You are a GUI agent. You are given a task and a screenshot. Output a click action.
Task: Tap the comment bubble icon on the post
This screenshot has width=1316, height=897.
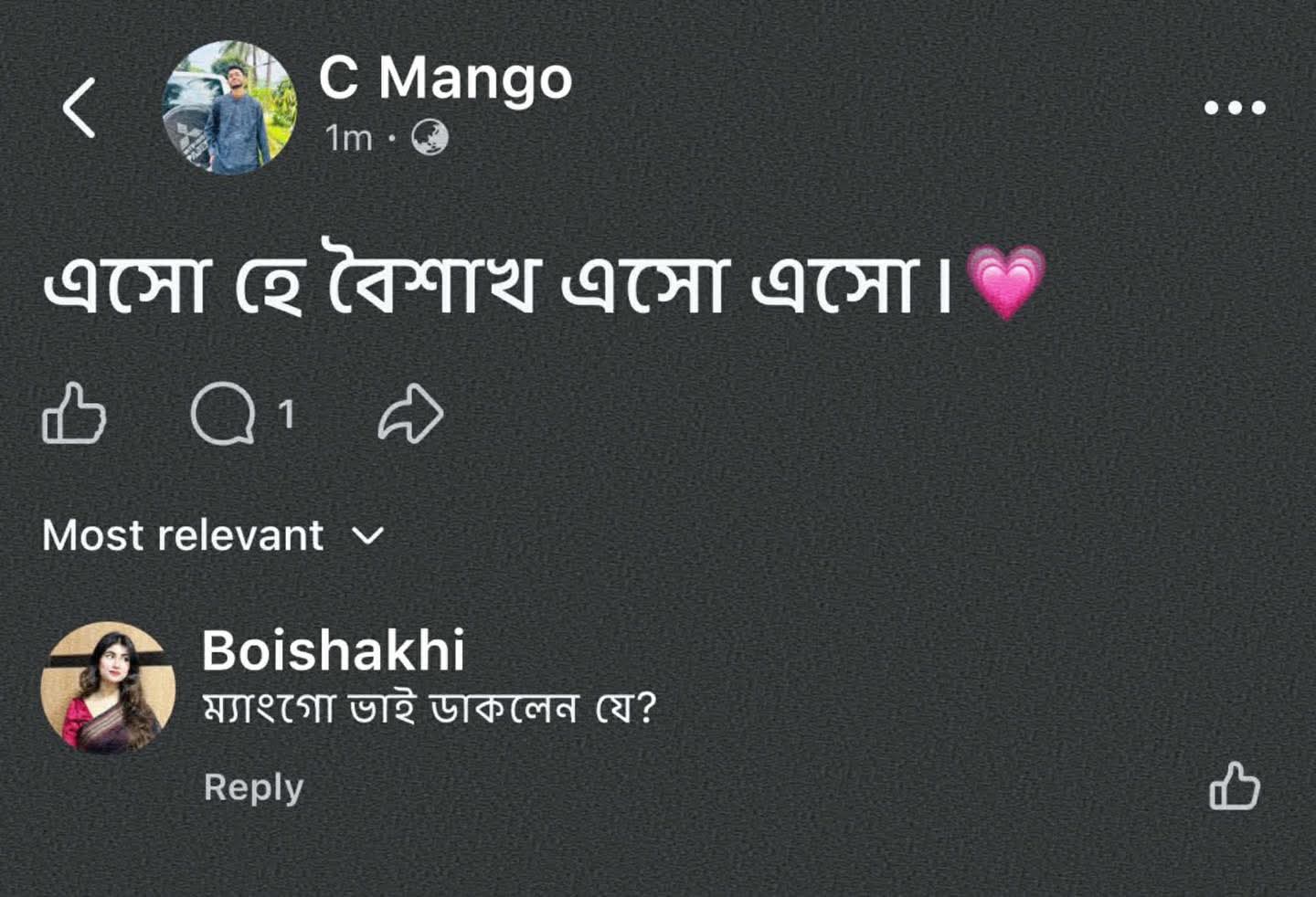[222, 415]
